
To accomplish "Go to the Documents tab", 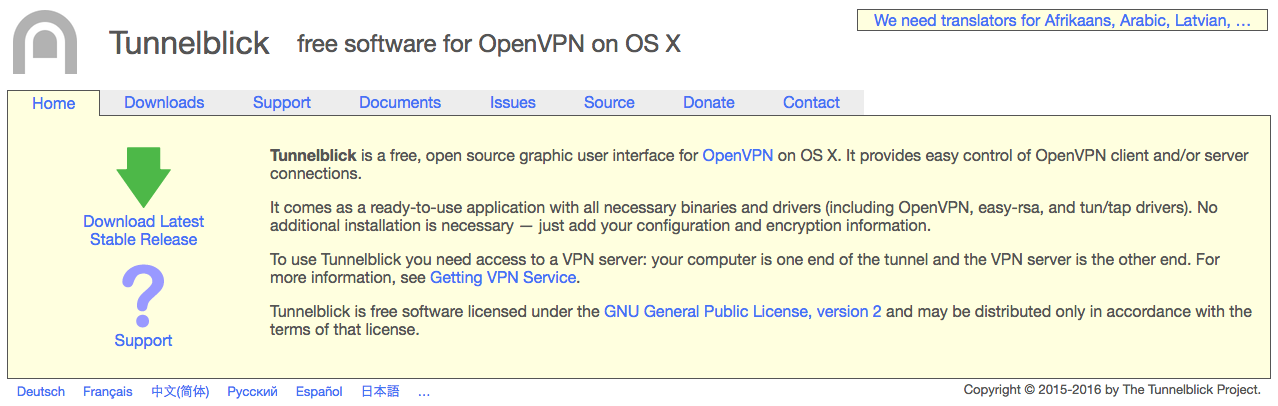I will click(x=400, y=102).
